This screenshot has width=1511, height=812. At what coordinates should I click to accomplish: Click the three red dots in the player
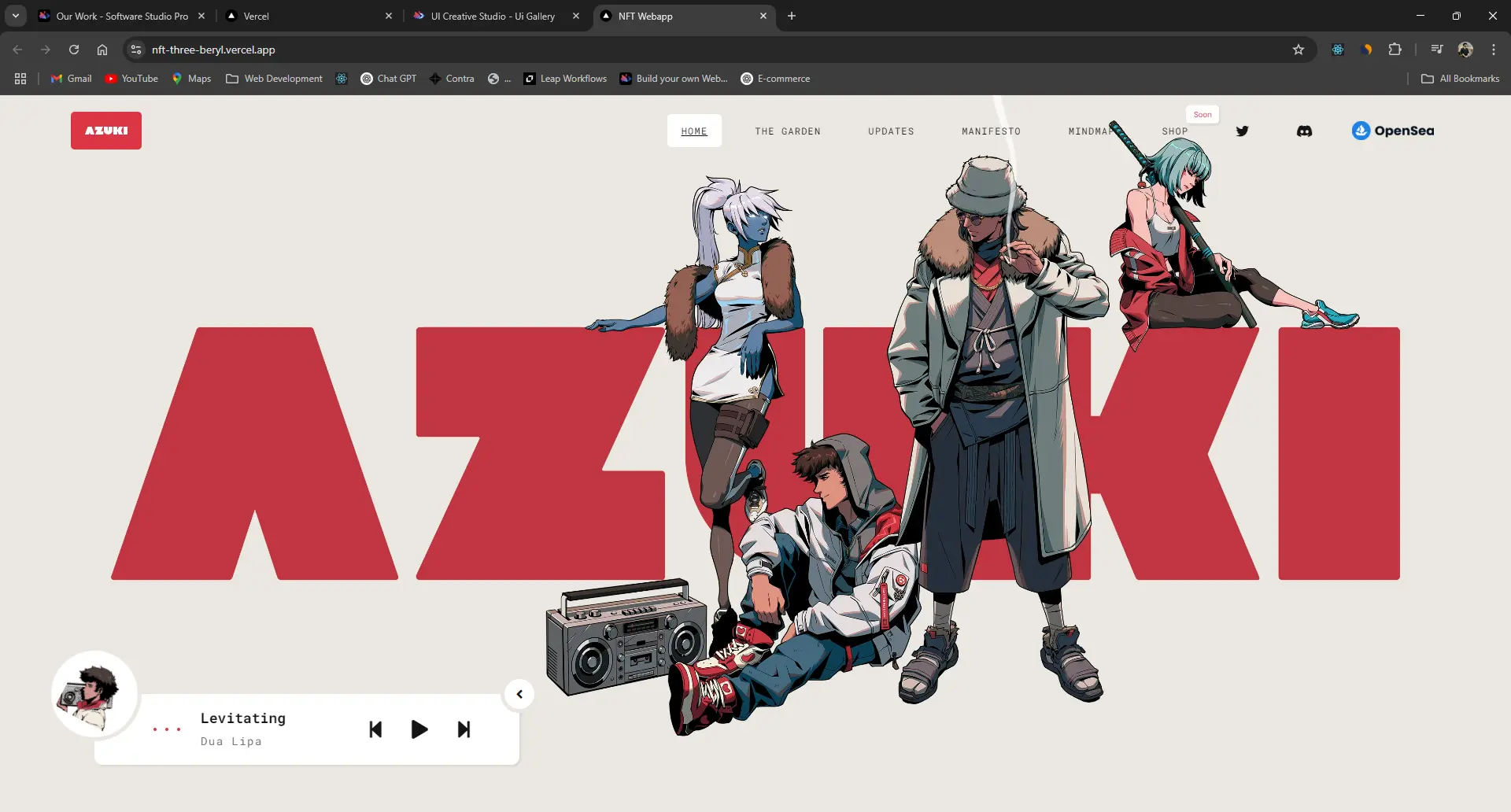(167, 729)
